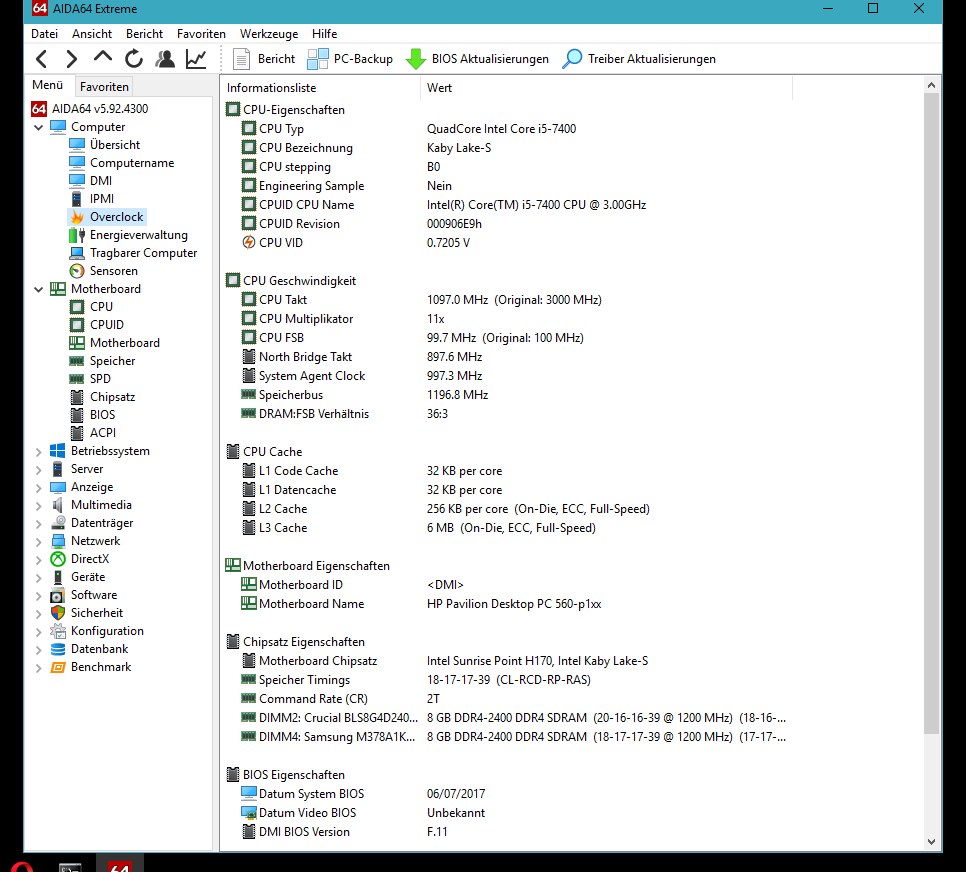Click the Back navigation arrow

click(41, 59)
